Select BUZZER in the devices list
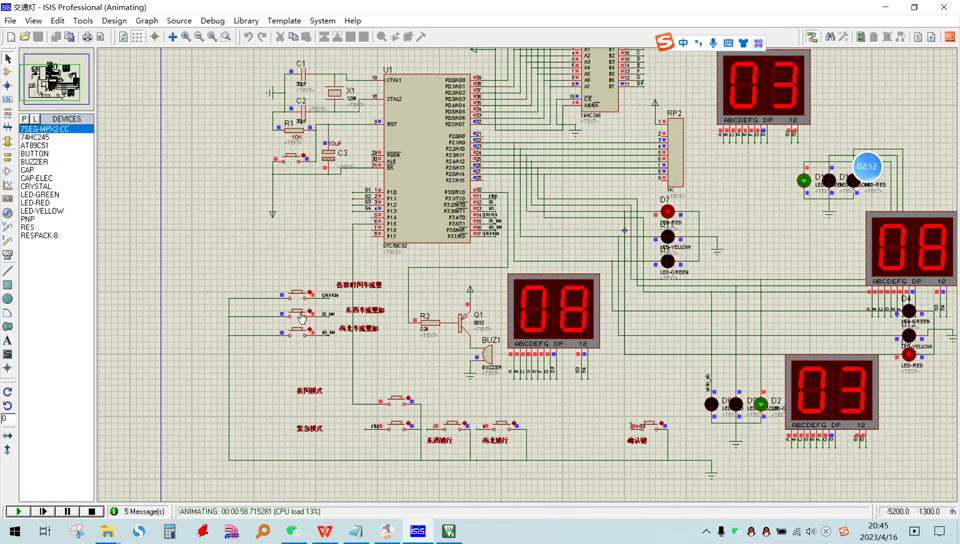The height and width of the screenshot is (544, 960). click(x=34, y=162)
